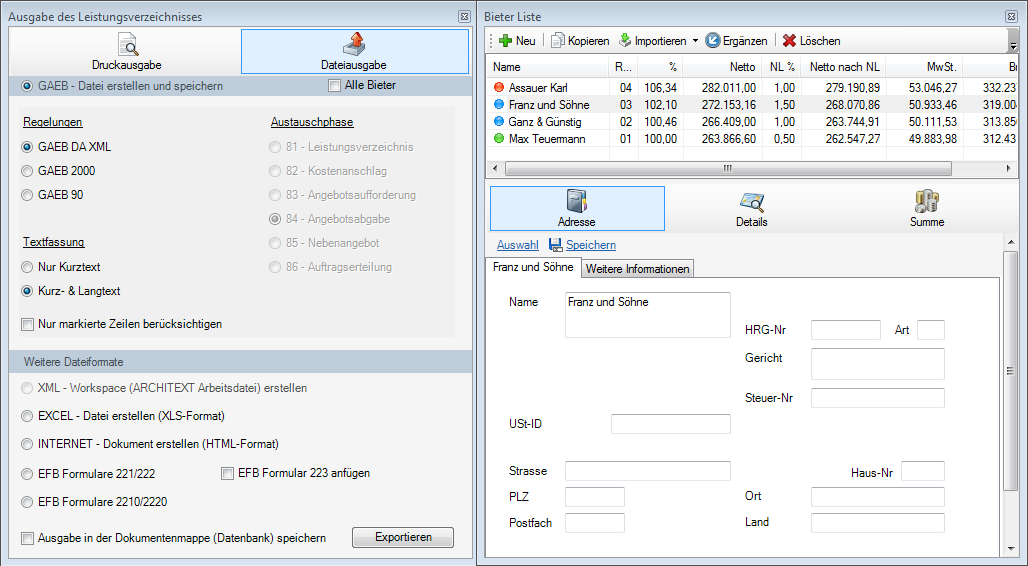Open the Summe coins icon
Viewport: 1028px width, 566px height.
(x=926, y=201)
